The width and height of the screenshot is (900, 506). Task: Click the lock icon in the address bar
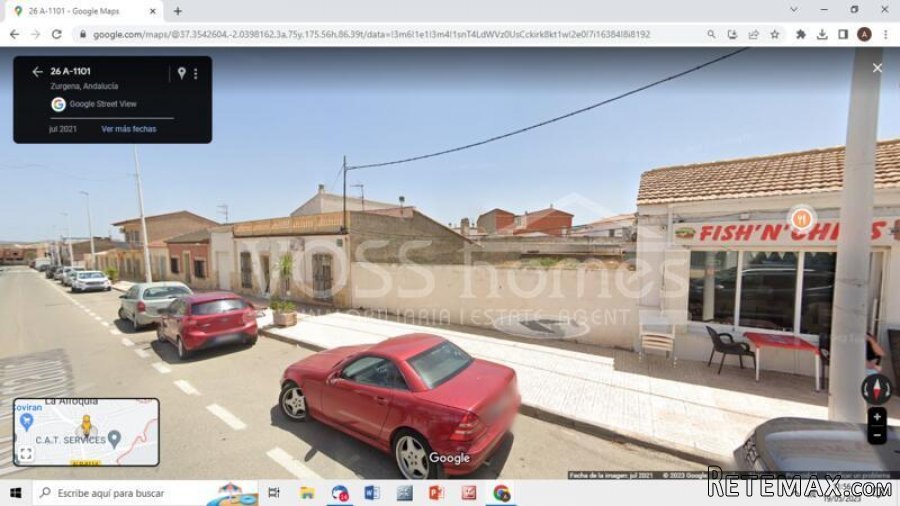click(x=83, y=34)
